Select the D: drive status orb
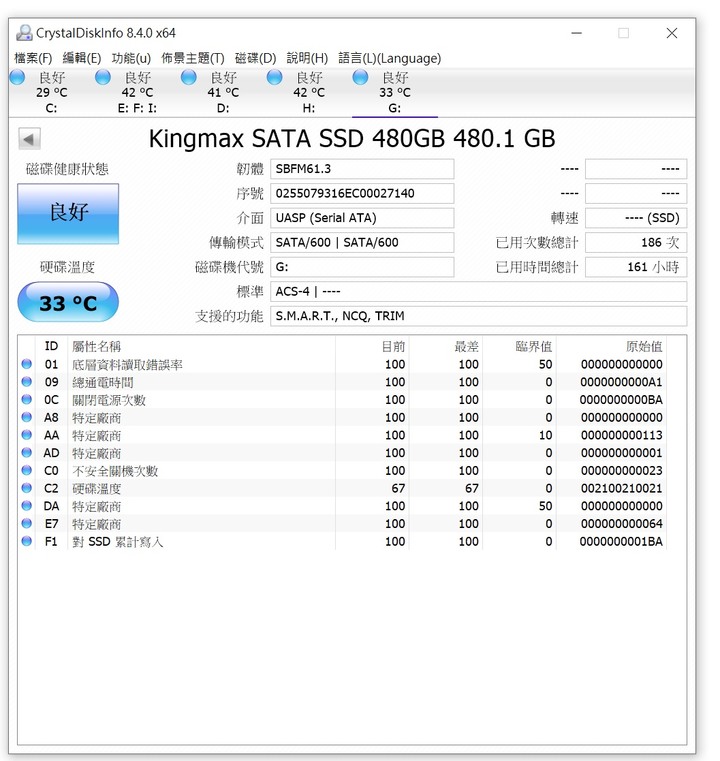 click(189, 77)
